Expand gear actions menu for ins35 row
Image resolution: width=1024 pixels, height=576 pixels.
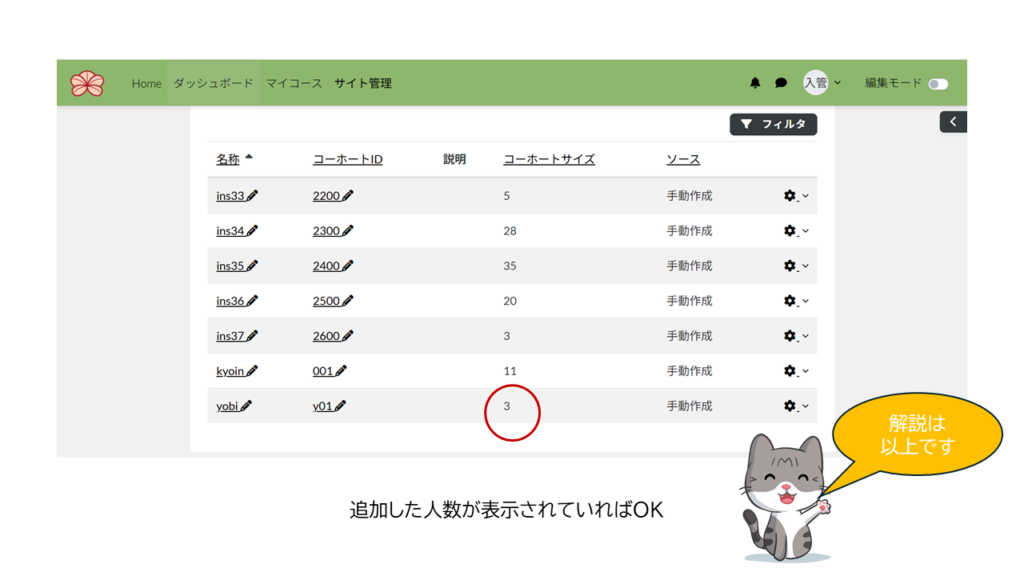click(795, 266)
